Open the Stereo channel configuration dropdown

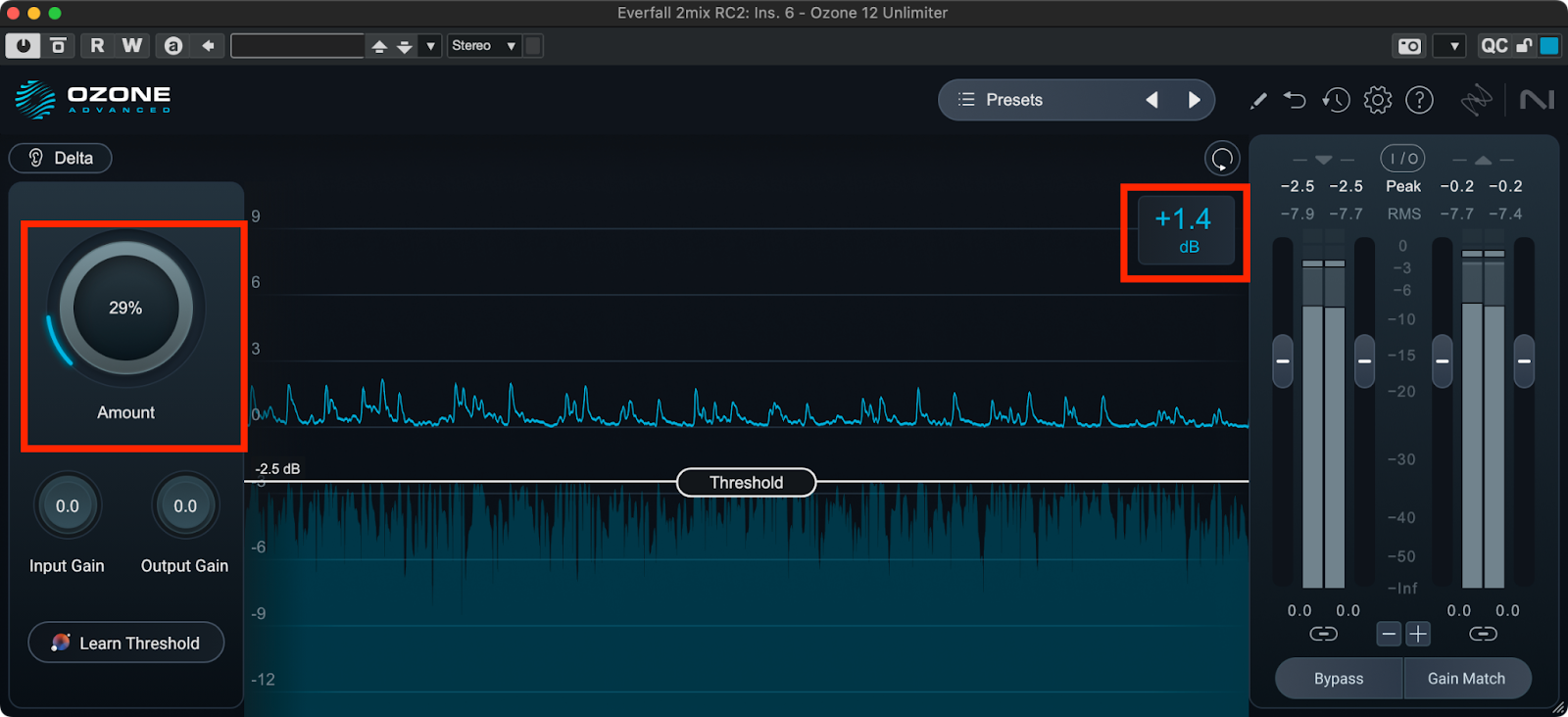[x=483, y=46]
